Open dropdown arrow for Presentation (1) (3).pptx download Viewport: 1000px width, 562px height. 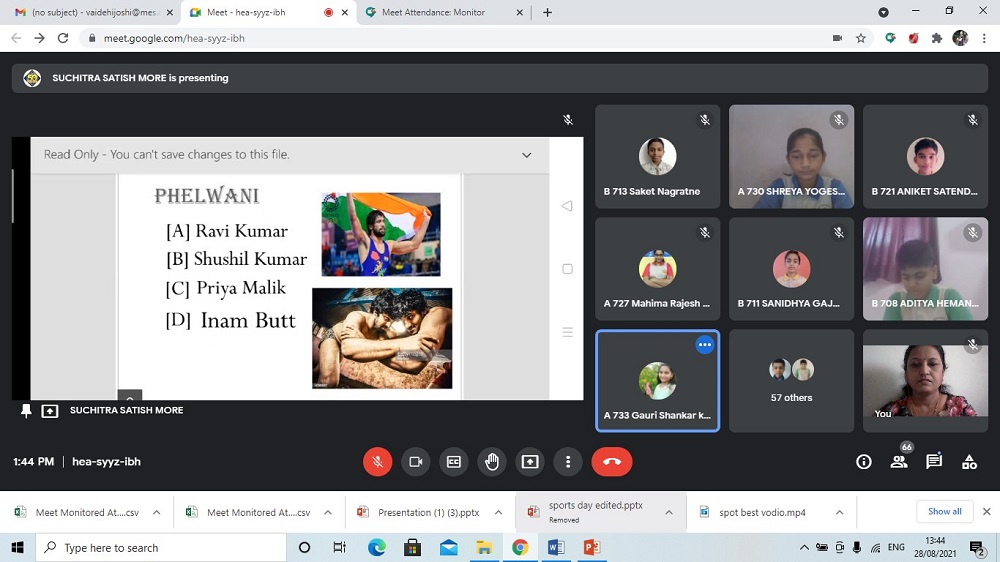tap(498, 512)
